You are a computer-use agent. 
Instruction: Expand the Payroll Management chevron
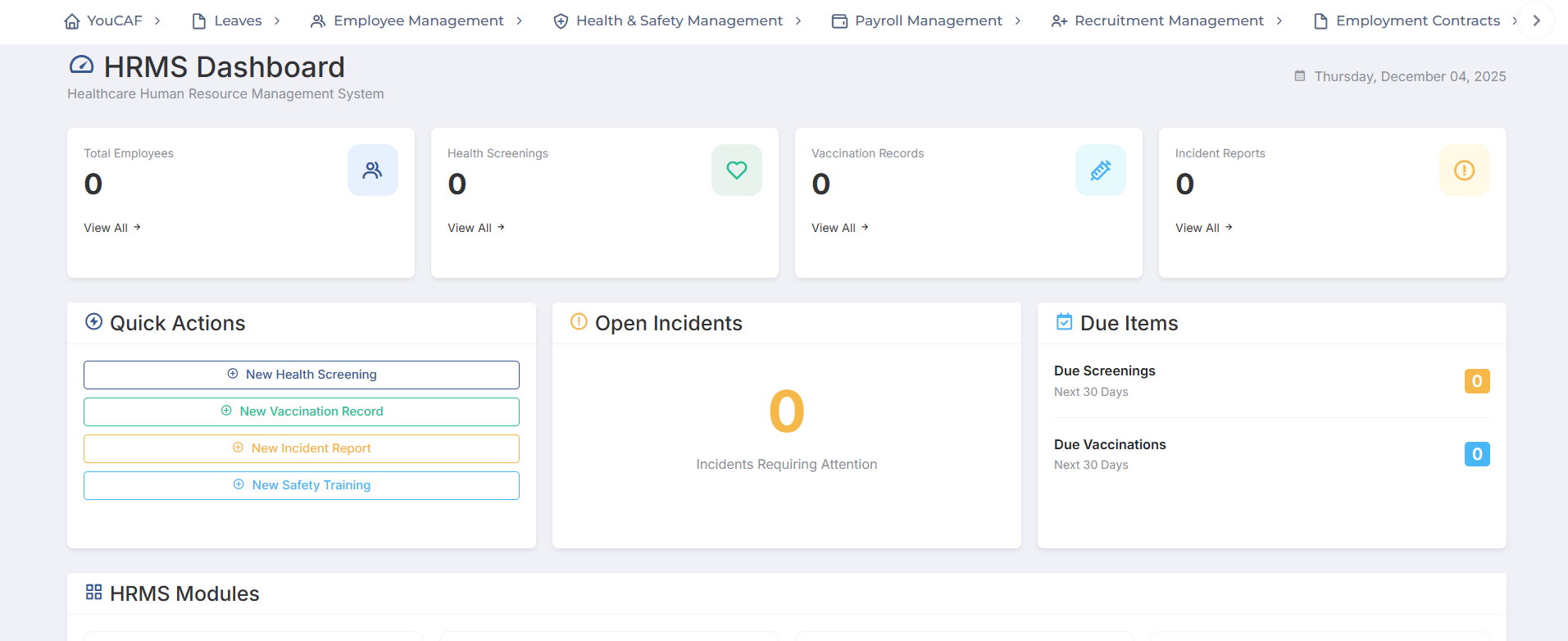pyautogui.click(x=1017, y=21)
